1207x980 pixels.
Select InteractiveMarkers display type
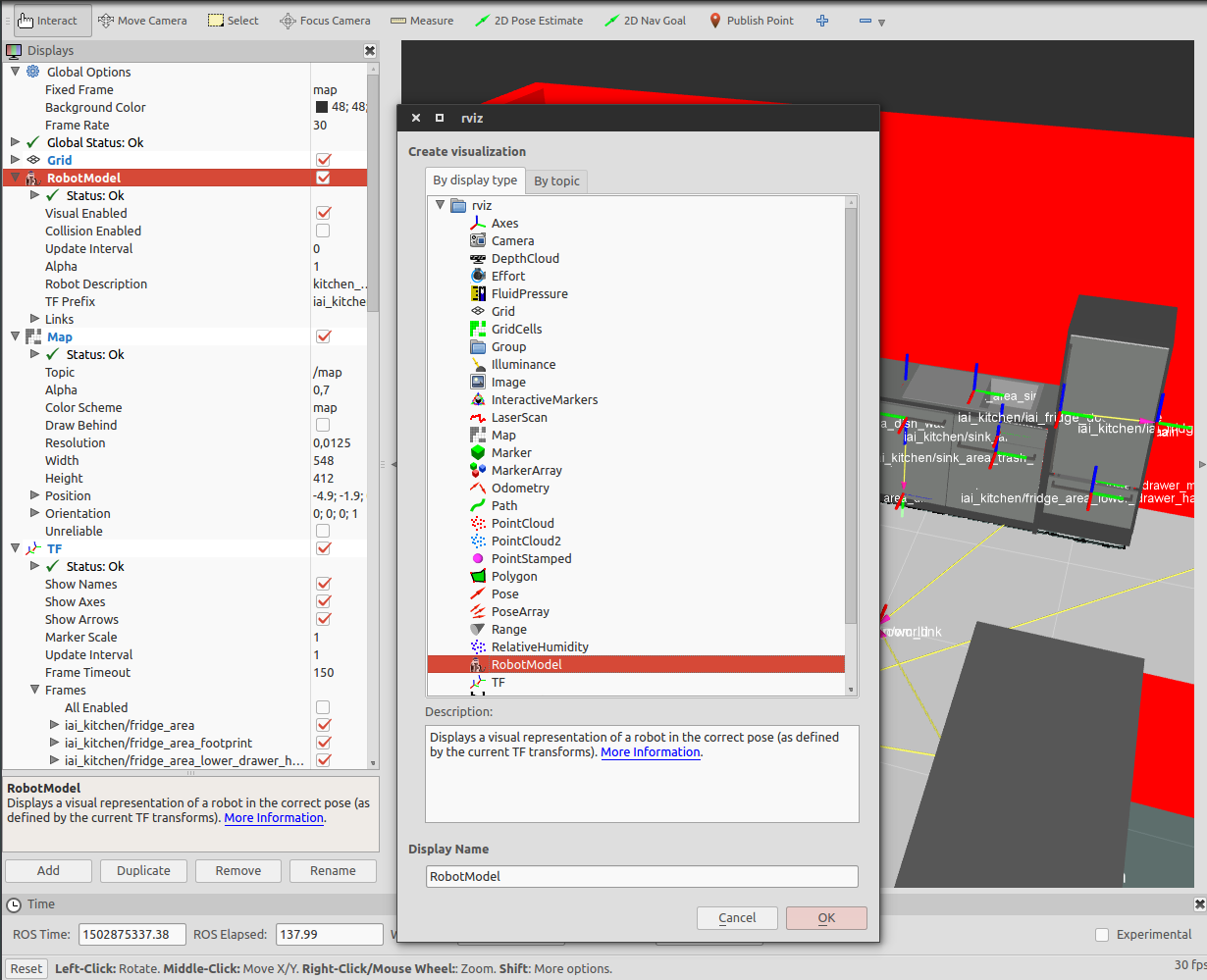545,399
